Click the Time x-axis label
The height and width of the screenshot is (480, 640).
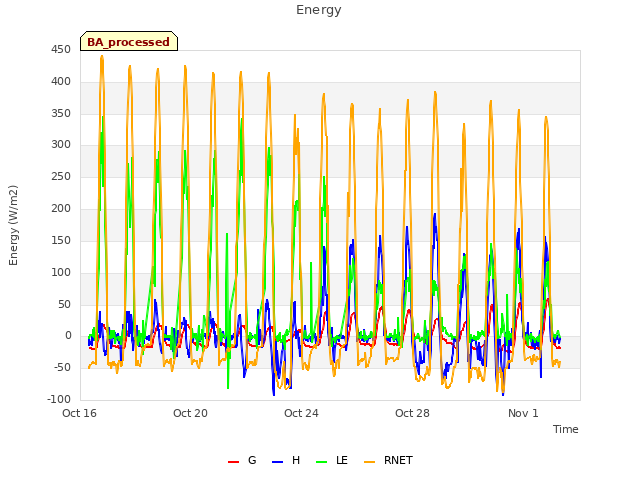pos(566,429)
